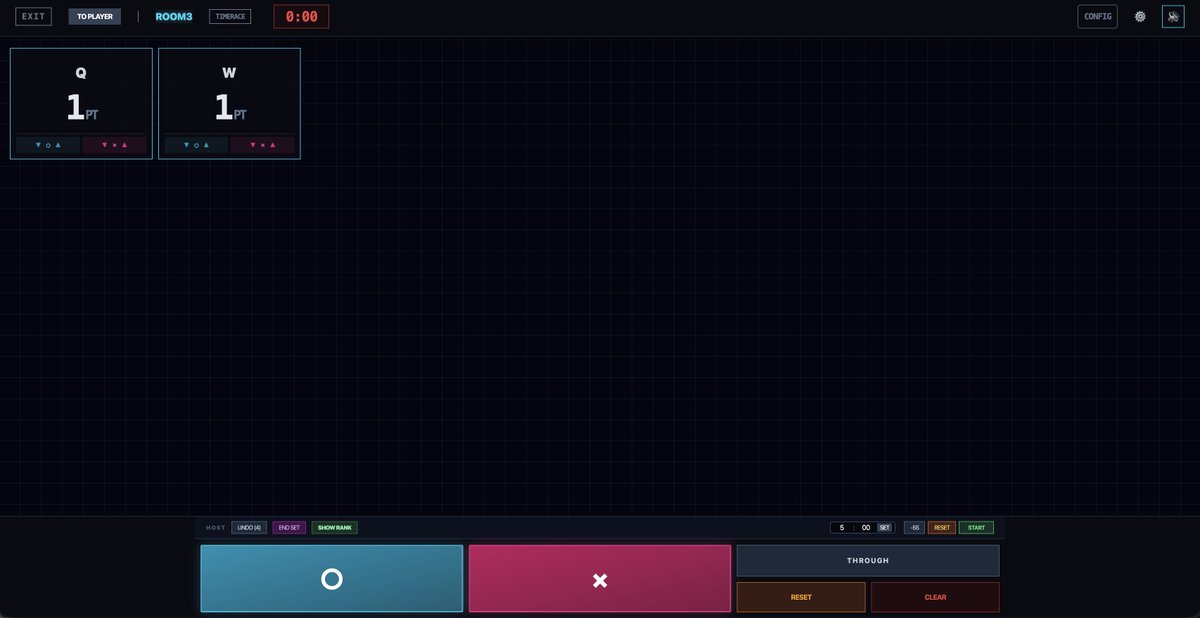Increase Q's correct count with blue up triangle
This screenshot has height=618, width=1200.
click(x=58, y=145)
